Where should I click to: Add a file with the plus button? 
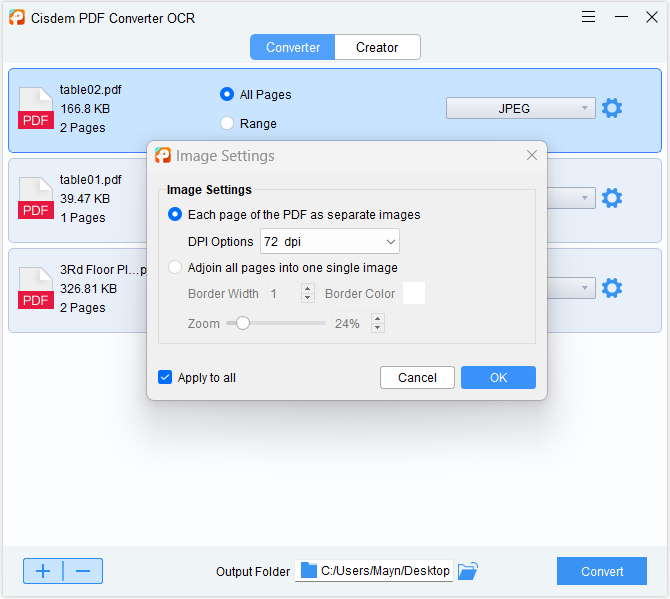[43, 571]
